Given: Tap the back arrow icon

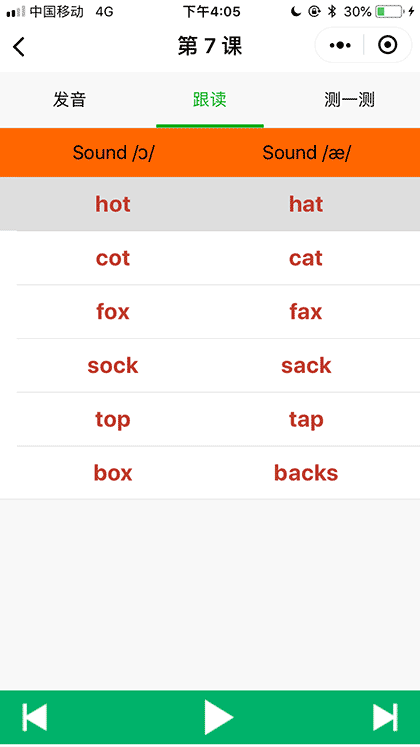Looking at the screenshot, I should [19, 46].
